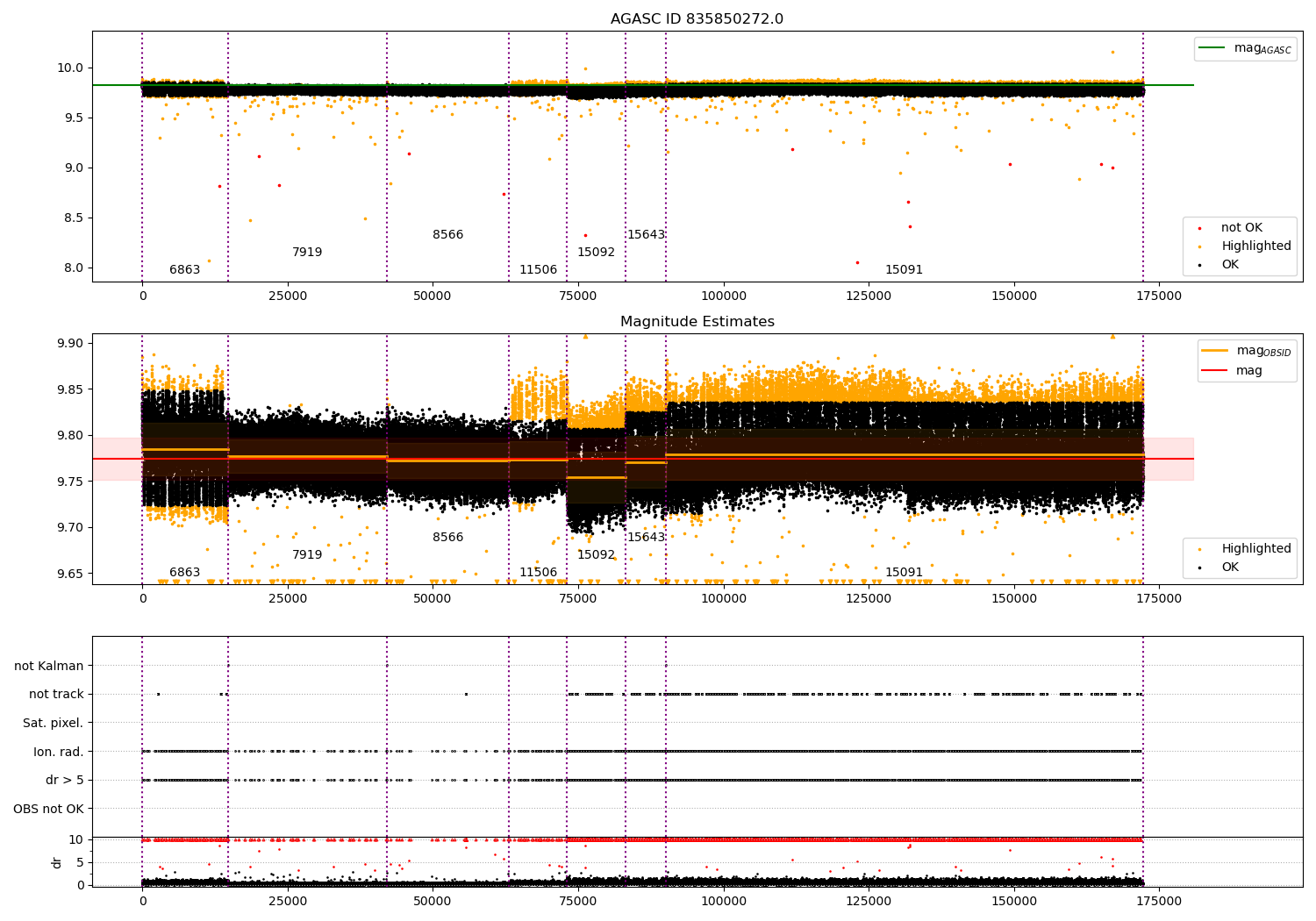Click the 9.90 y-axis tick label
Screen dimensions: 1316x921
[x=70, y=344]
